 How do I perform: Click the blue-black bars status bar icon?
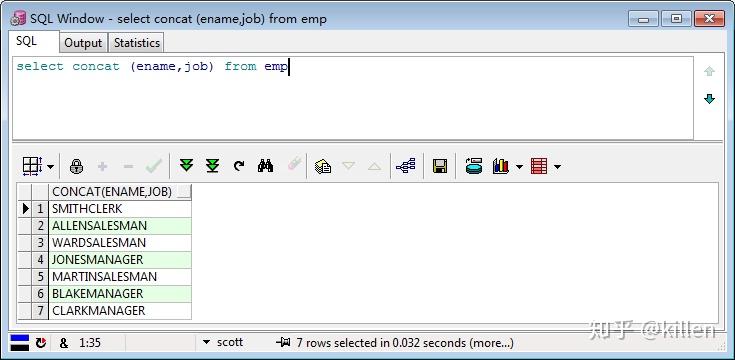coord(20,343)
